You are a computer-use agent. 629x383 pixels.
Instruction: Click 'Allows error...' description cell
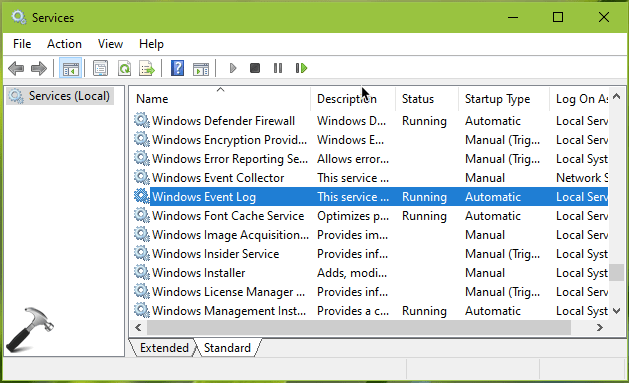click(353, 159)
